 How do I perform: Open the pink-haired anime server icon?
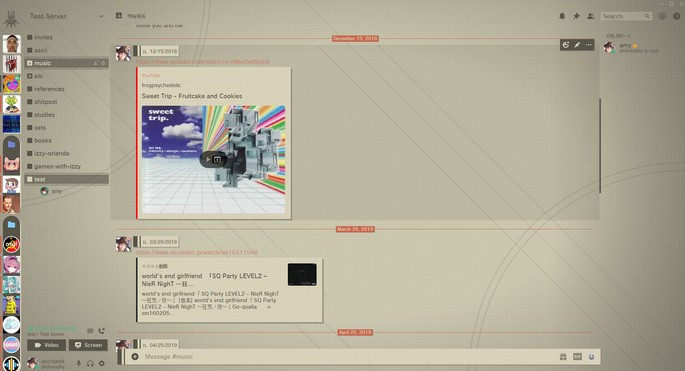pyautogui.click(x=11, y=265)
